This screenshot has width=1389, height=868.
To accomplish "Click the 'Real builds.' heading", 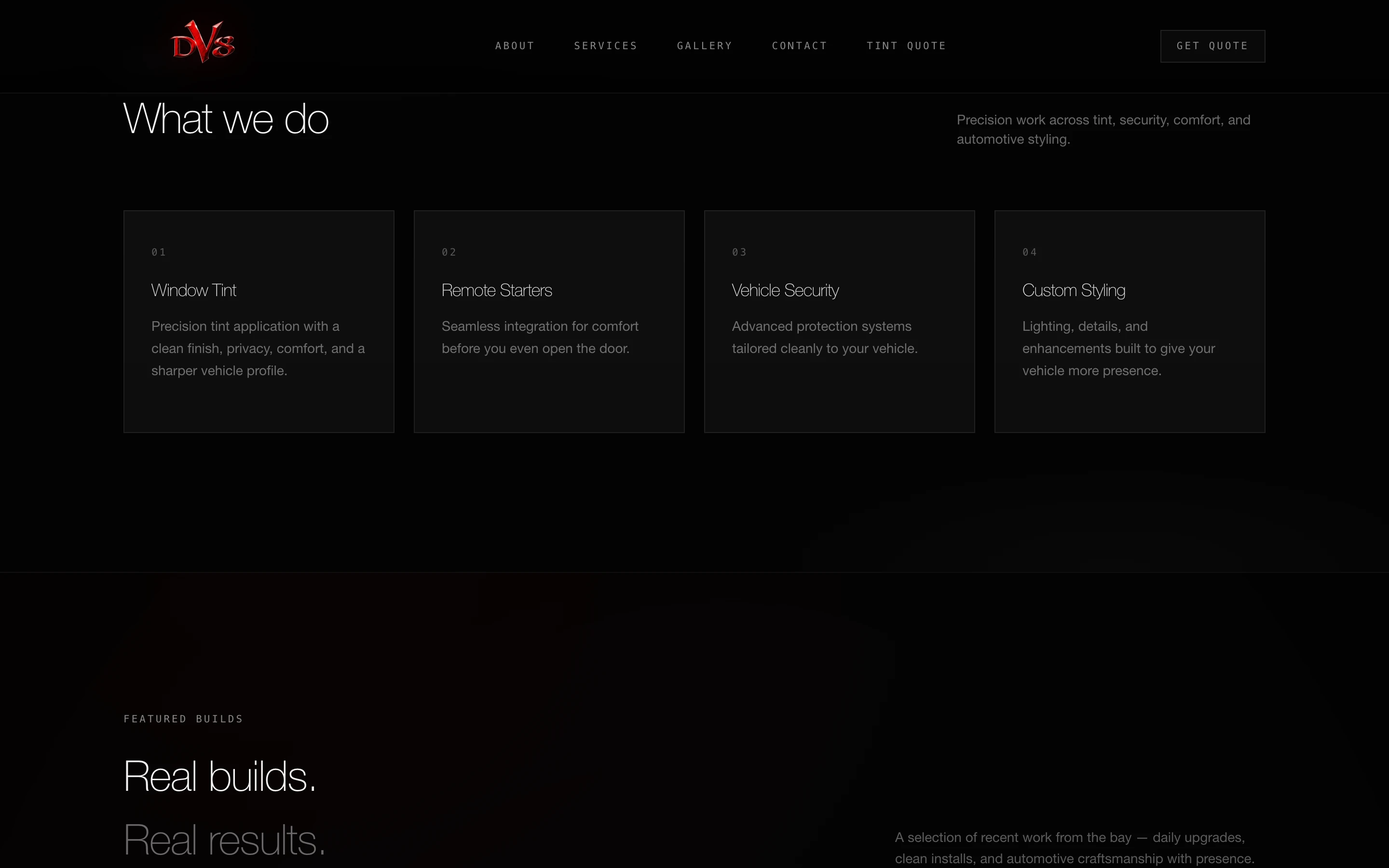I will tap(220, 776).
